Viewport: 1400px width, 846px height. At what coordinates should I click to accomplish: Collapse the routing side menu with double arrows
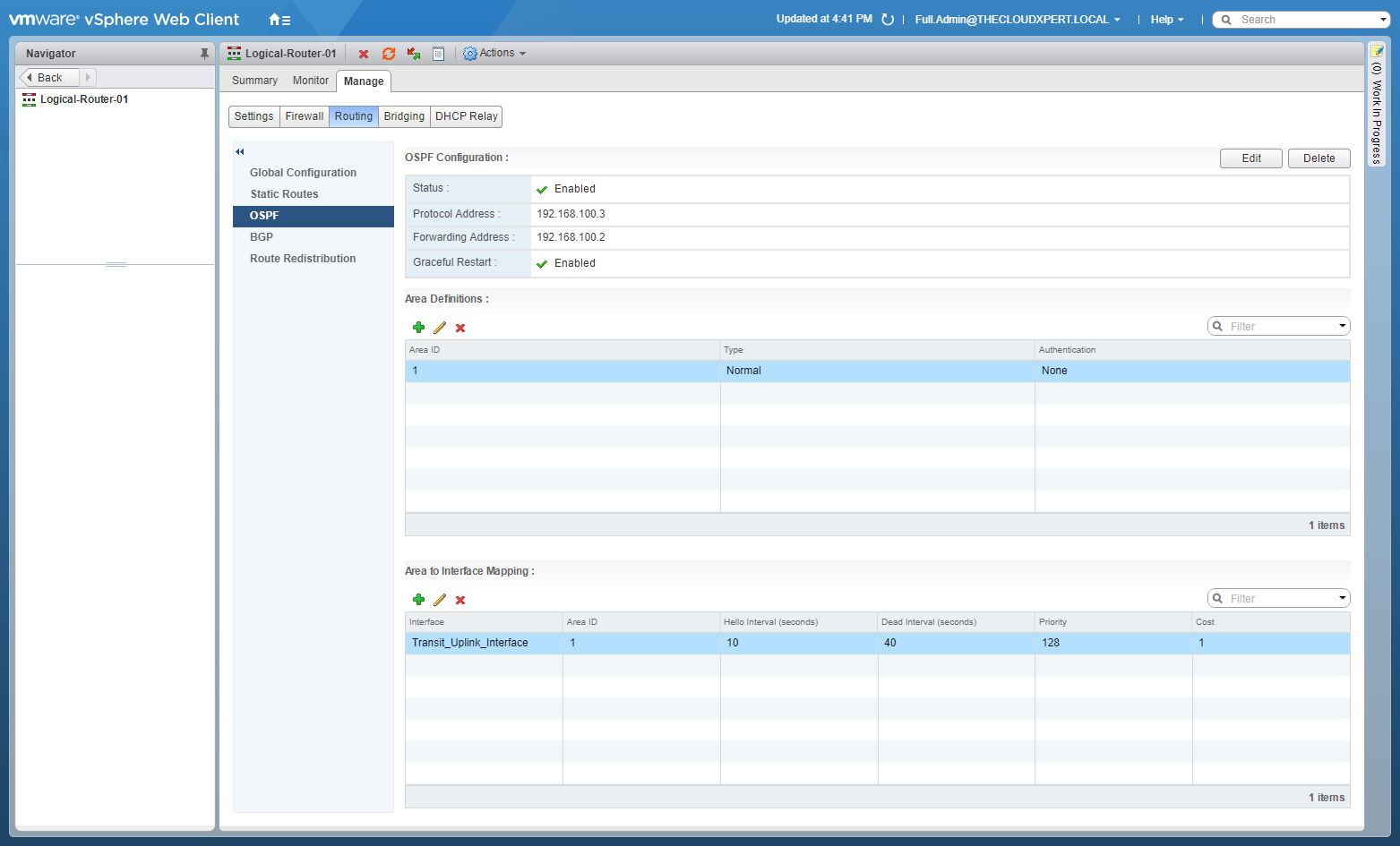coord(240,151)
